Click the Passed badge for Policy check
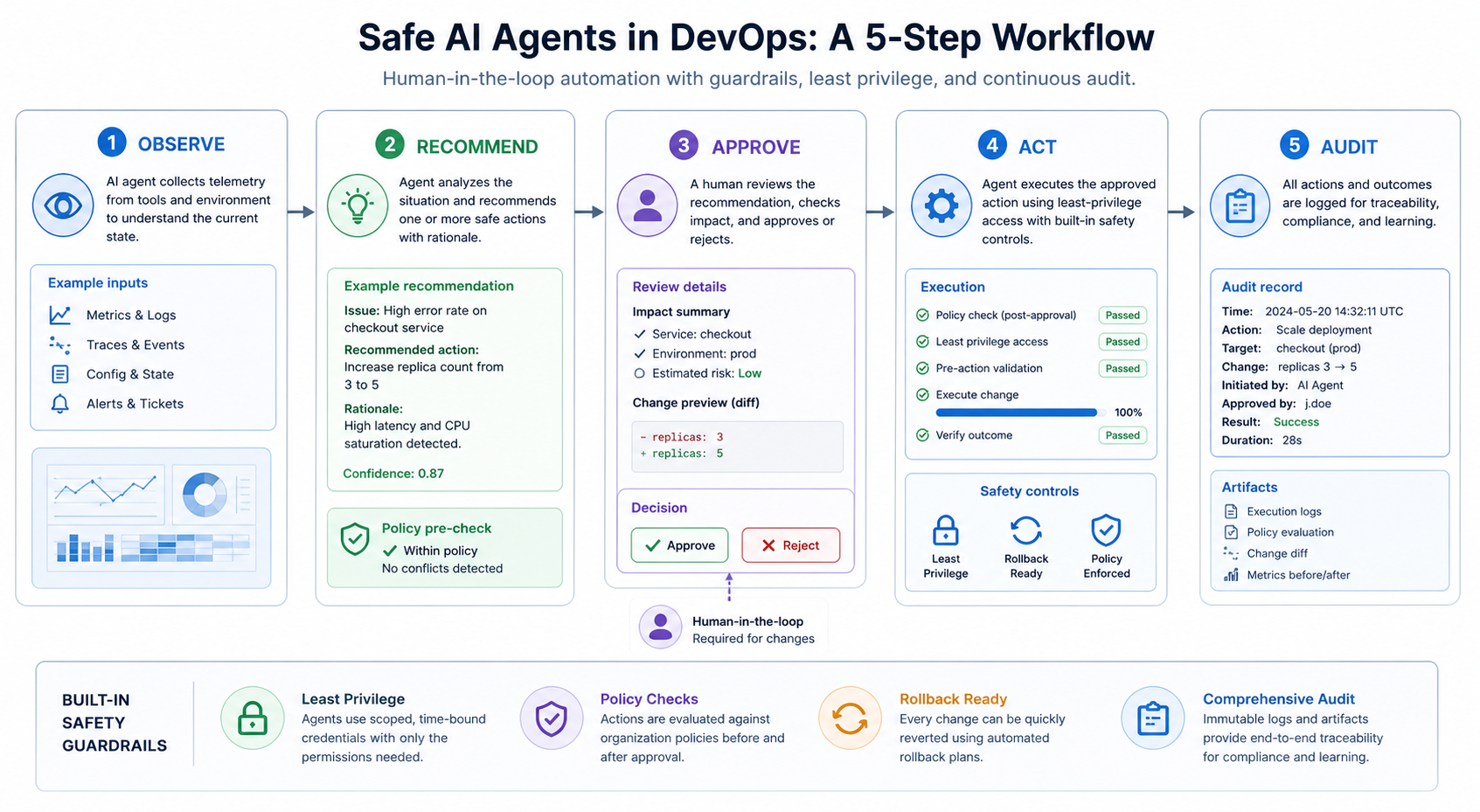The image size is (1480, 812). click(x=1122, y=316)
